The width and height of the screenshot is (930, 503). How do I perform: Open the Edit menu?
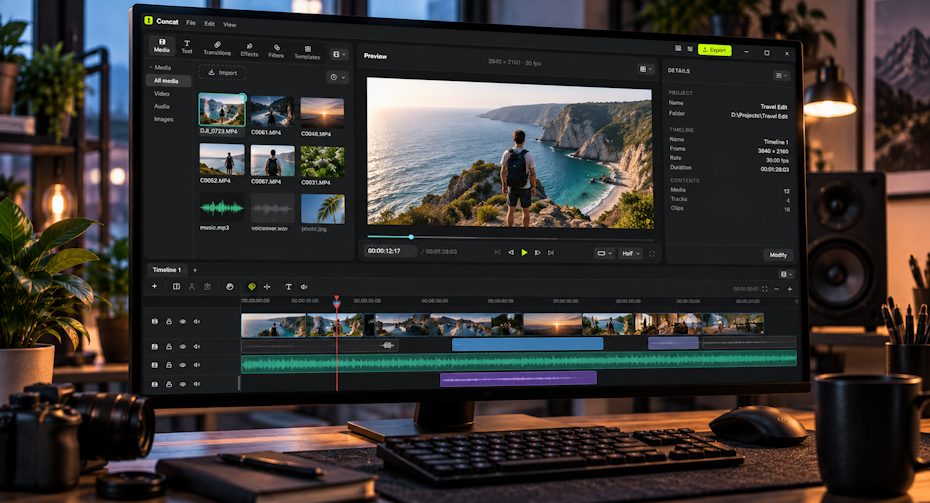[x=209, y=24]
